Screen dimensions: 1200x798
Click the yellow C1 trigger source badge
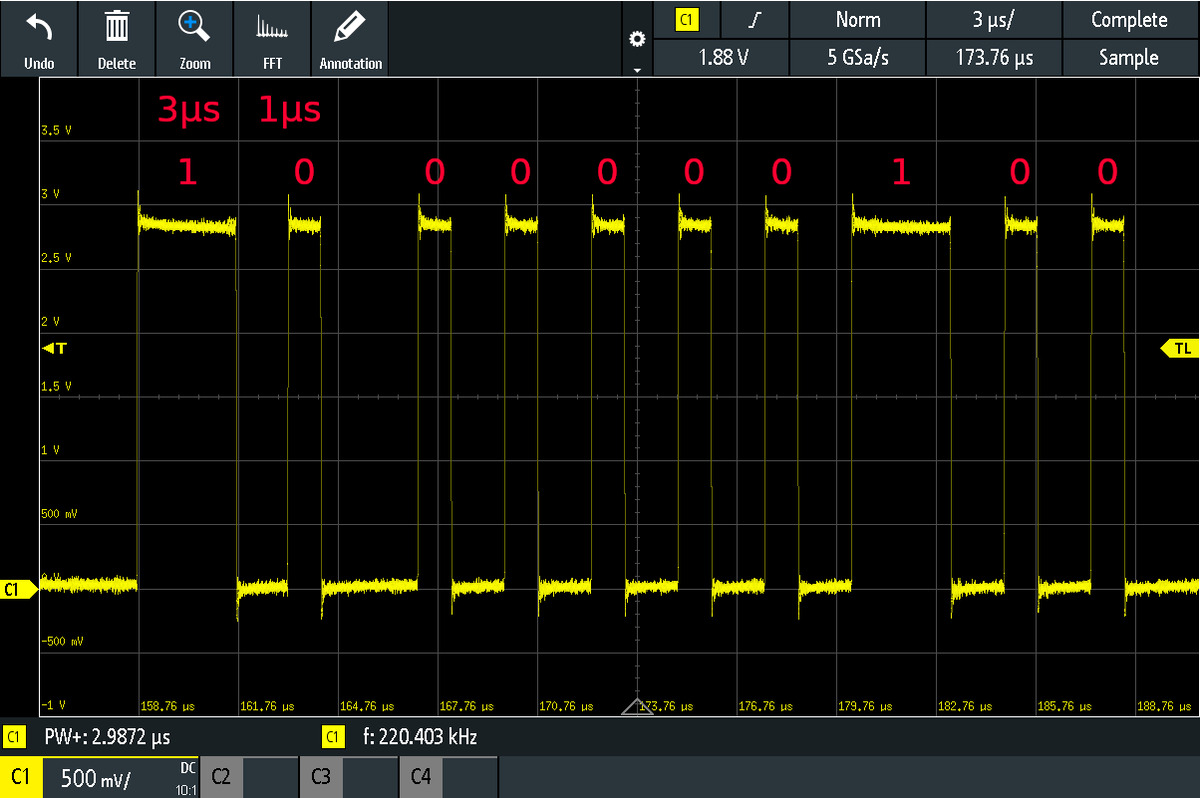coord(686,19)
